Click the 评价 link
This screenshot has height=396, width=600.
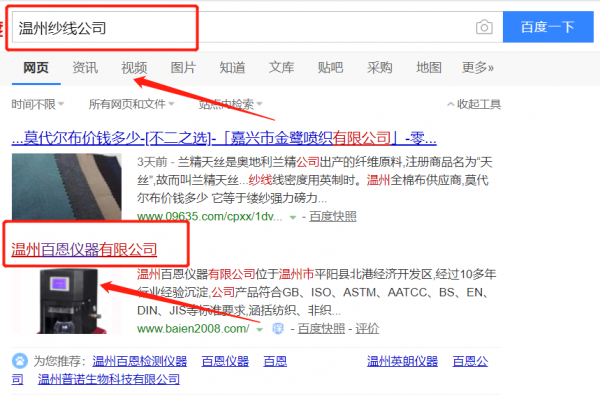[x=367, y=329]
